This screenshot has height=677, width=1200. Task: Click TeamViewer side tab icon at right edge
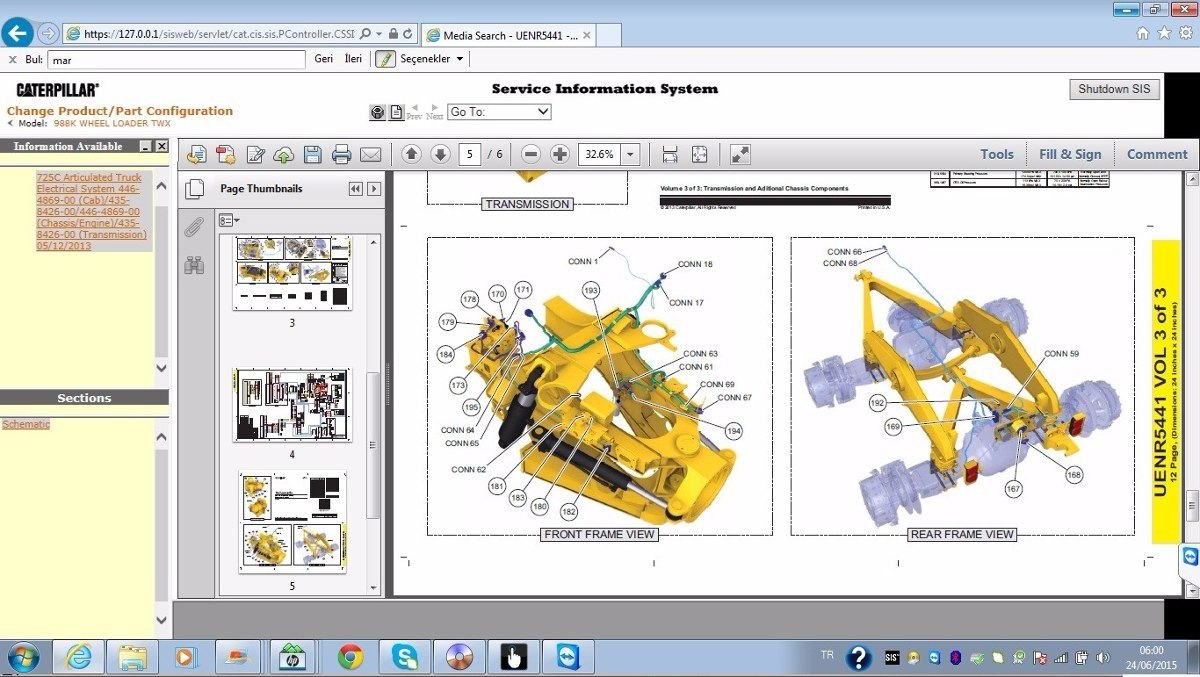pyautogui.click(x=1190, y=557)
